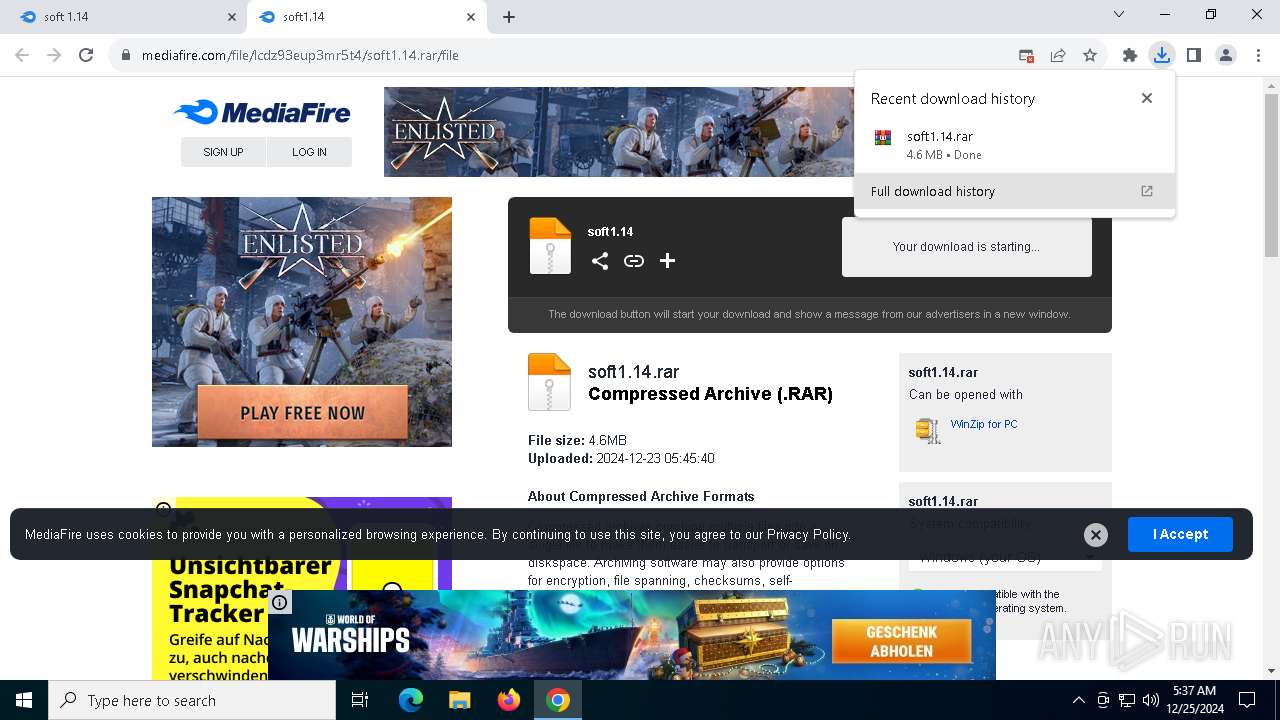Bookmark this page with the star
Image resolution: width=1280 pixels, height=720 pixels.
coord(1090,55)
